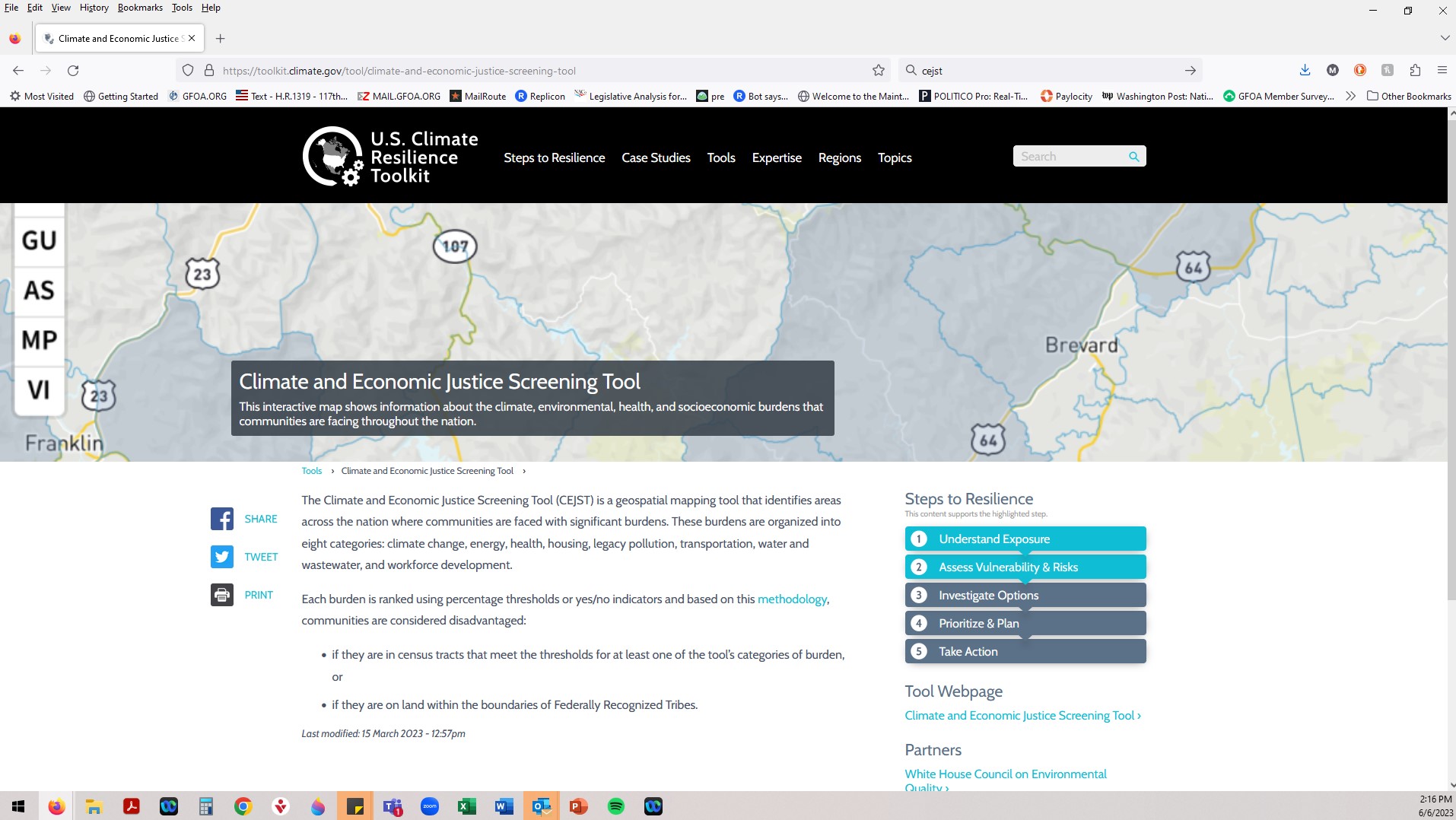Expand the List all tabs arrow
Image resolution: width=1456 pixels, height=820 pixels.
tap(1446, 38)
